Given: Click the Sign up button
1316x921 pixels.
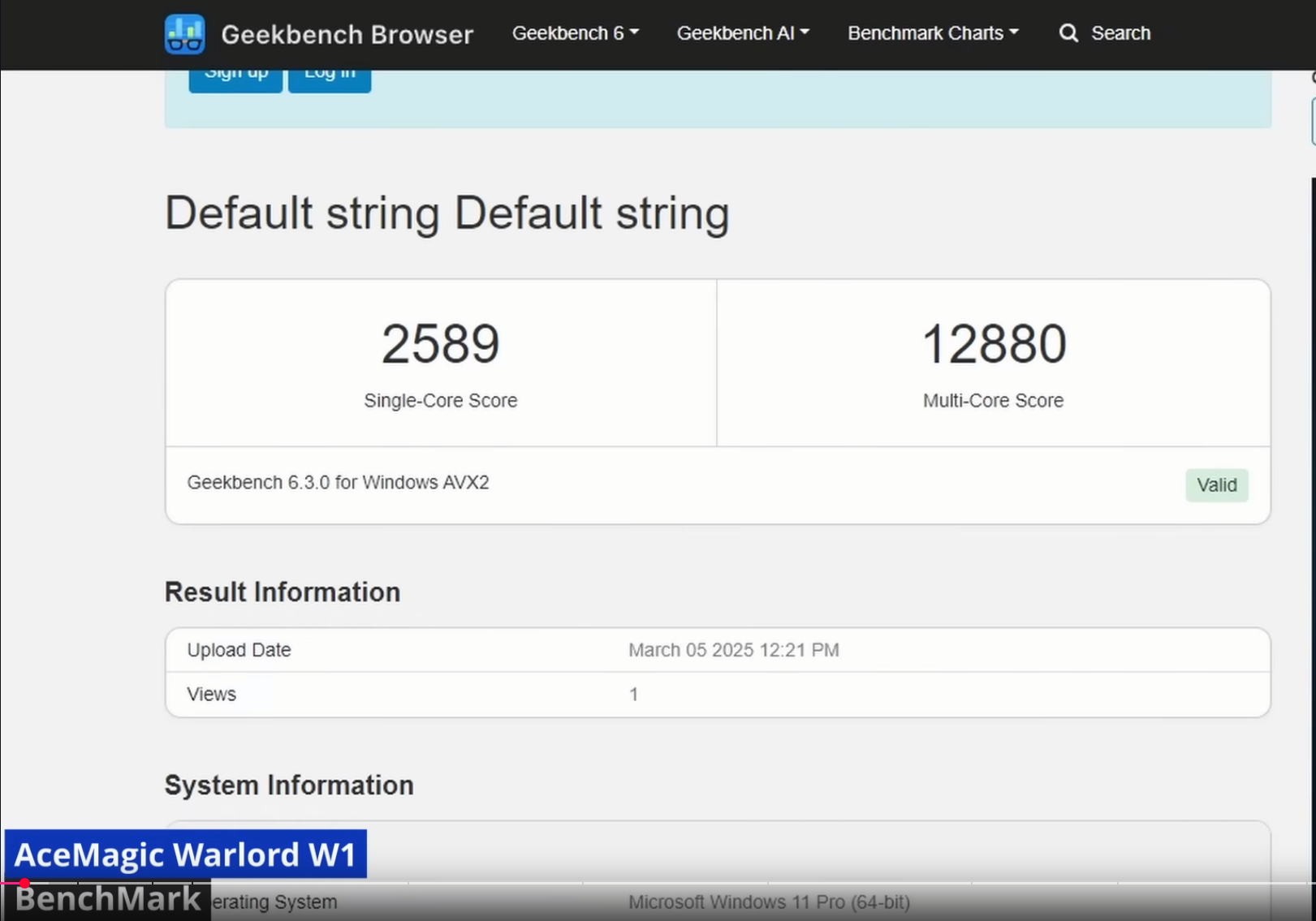Looking at the screenshot, I should (x=235, y=79).
